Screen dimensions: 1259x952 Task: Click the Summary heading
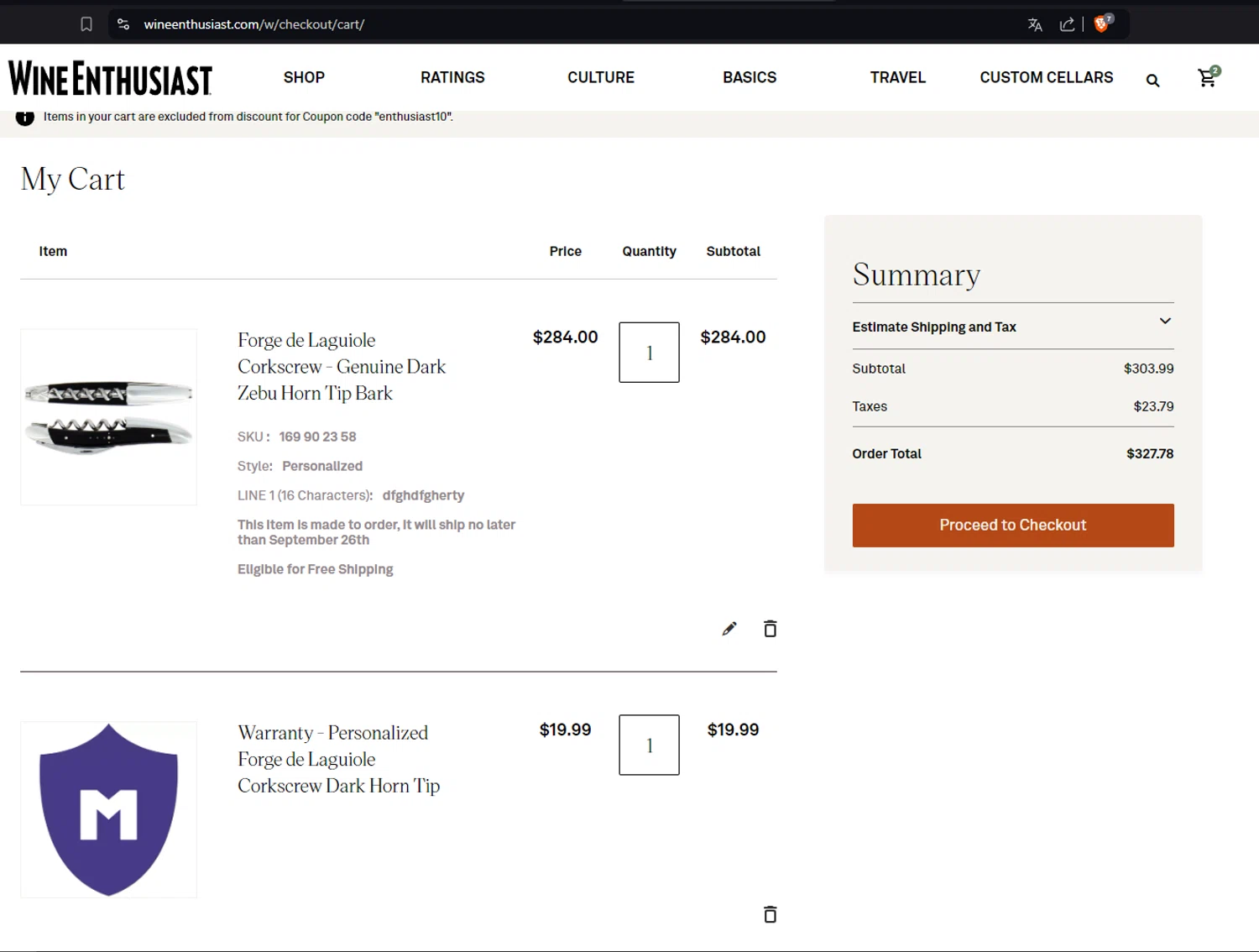point(916,275)
